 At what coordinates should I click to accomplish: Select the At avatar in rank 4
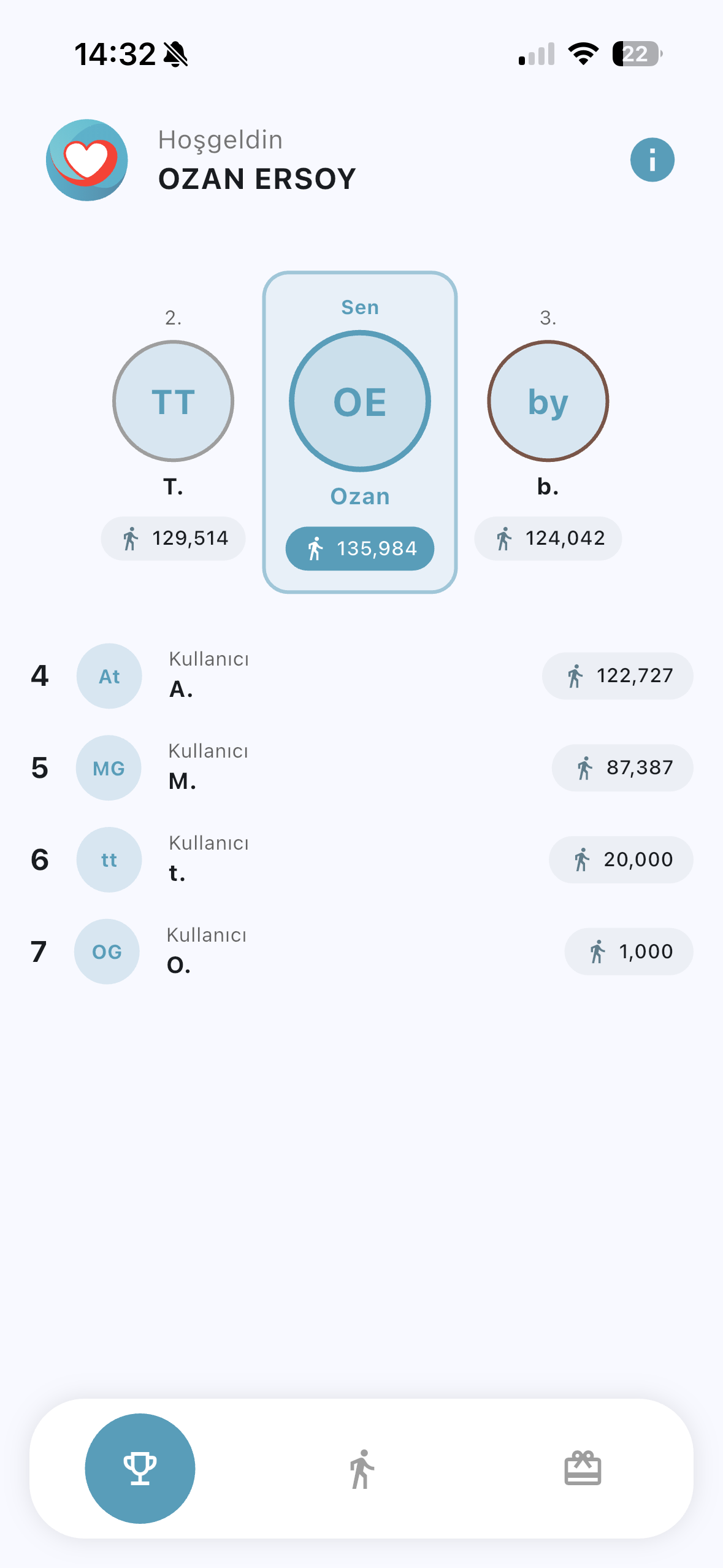pyautogui.click(x=109, y=676)
